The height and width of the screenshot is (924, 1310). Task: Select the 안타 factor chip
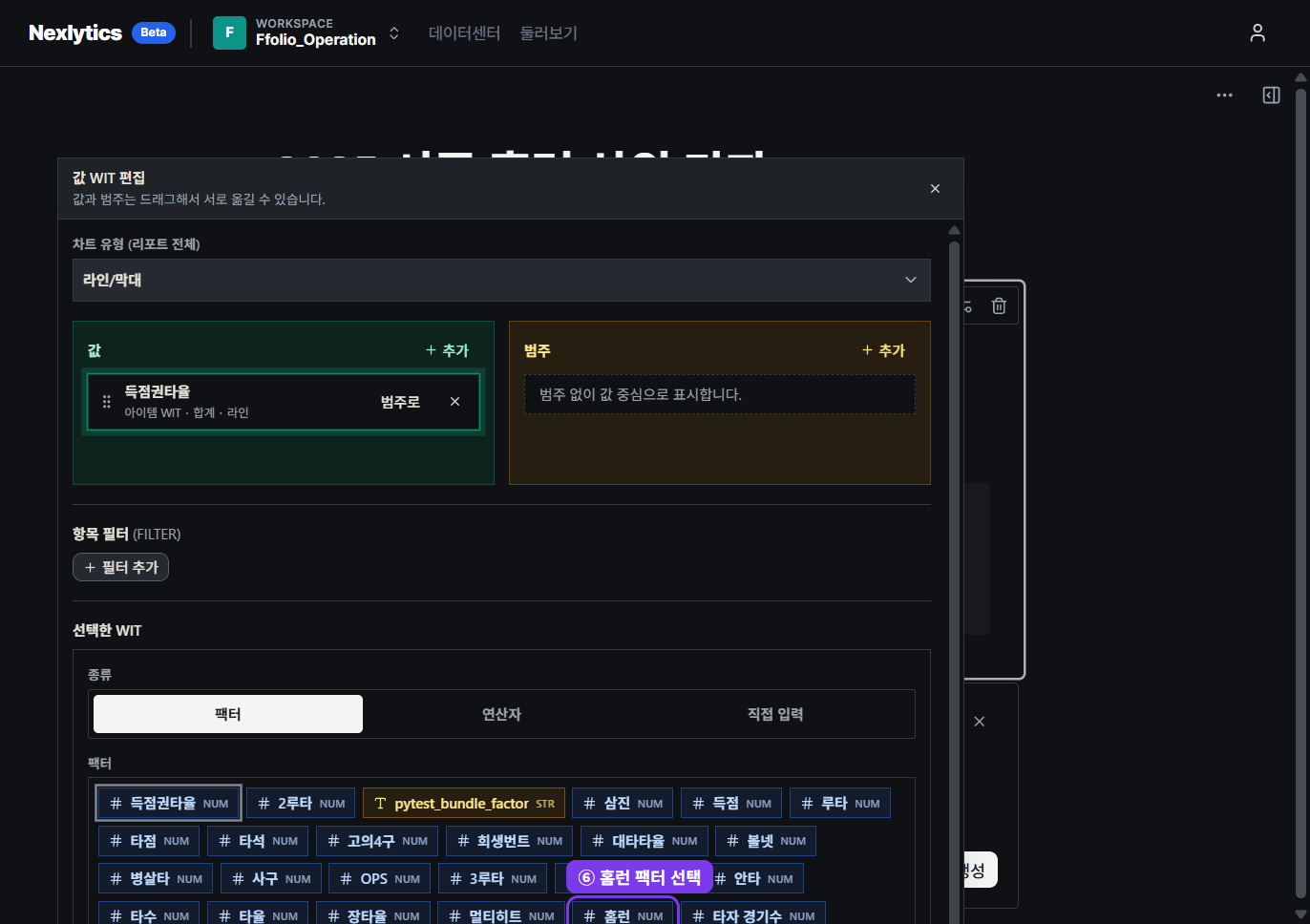pyautogui.click(x=754, y=878)
